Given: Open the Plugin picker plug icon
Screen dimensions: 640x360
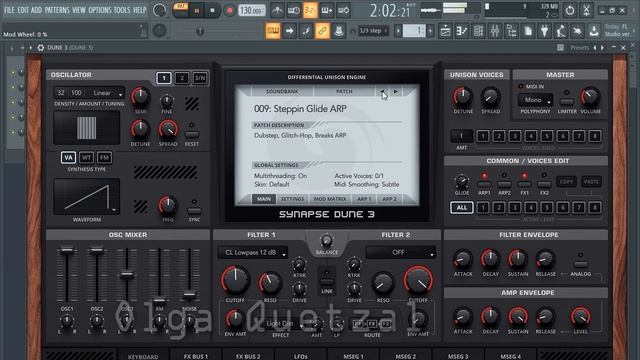Looking at the screenshot, I should (x=544, y=31).
